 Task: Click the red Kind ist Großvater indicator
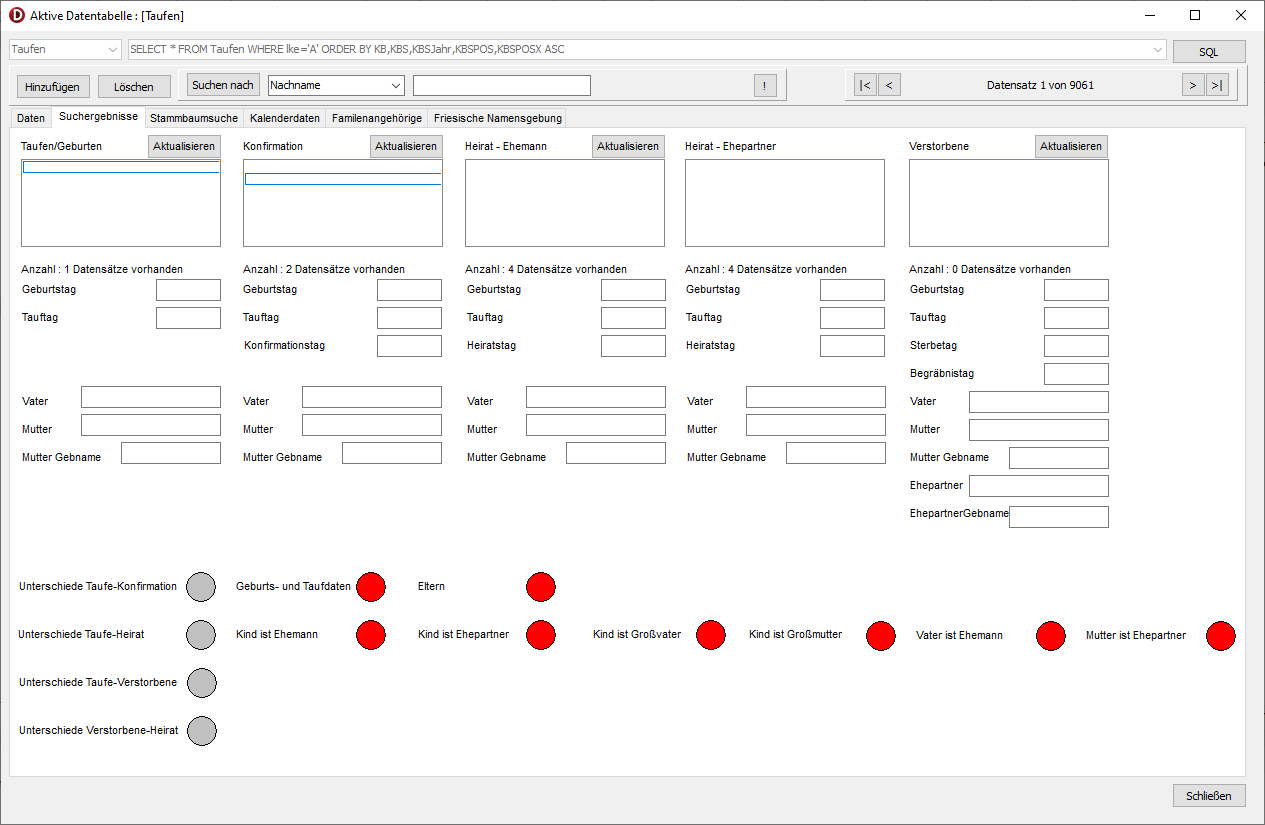[x=711, y=635]
